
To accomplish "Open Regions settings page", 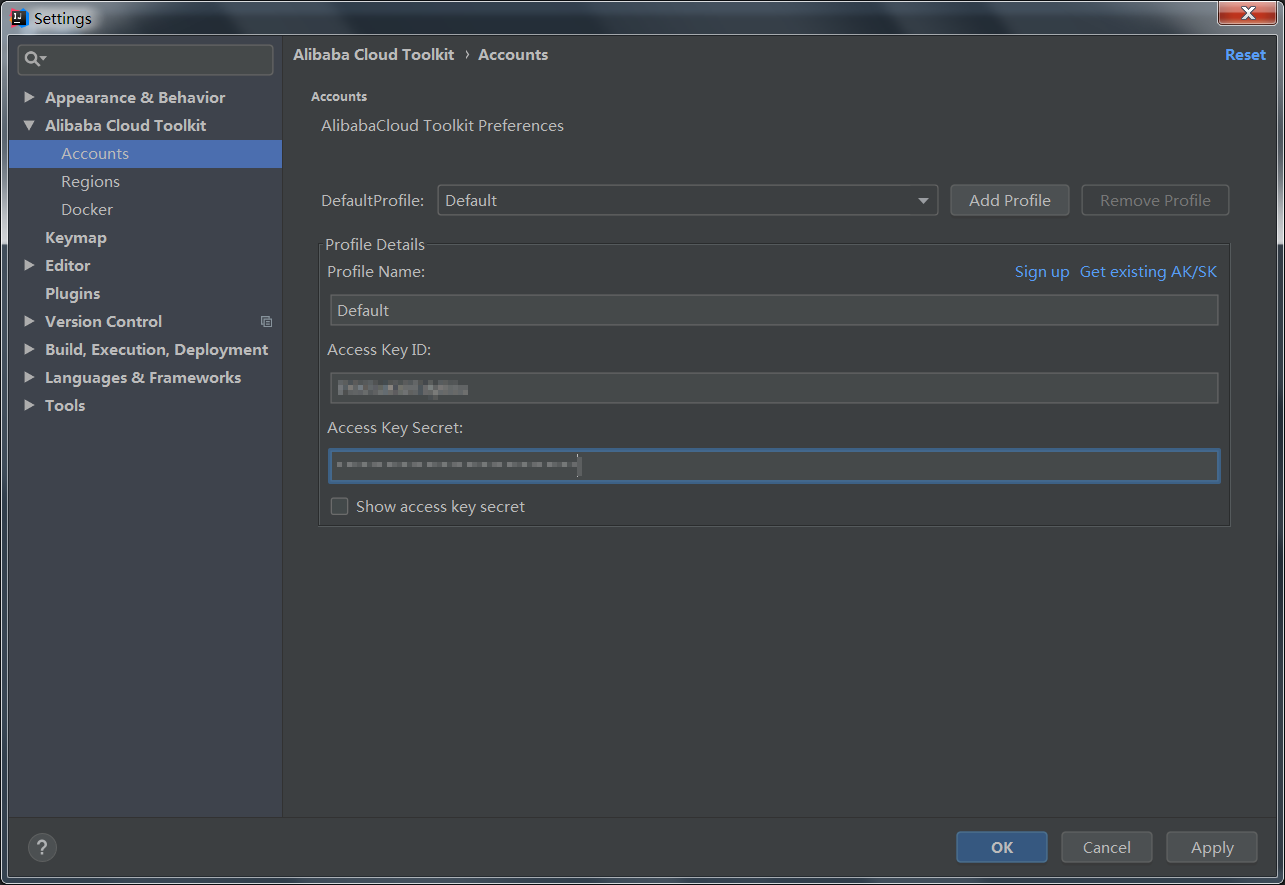I will click(90, 182).
